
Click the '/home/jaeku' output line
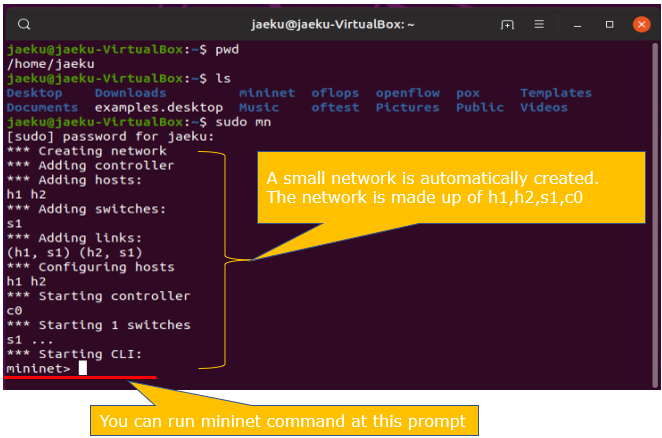click(x=51, y=64)
